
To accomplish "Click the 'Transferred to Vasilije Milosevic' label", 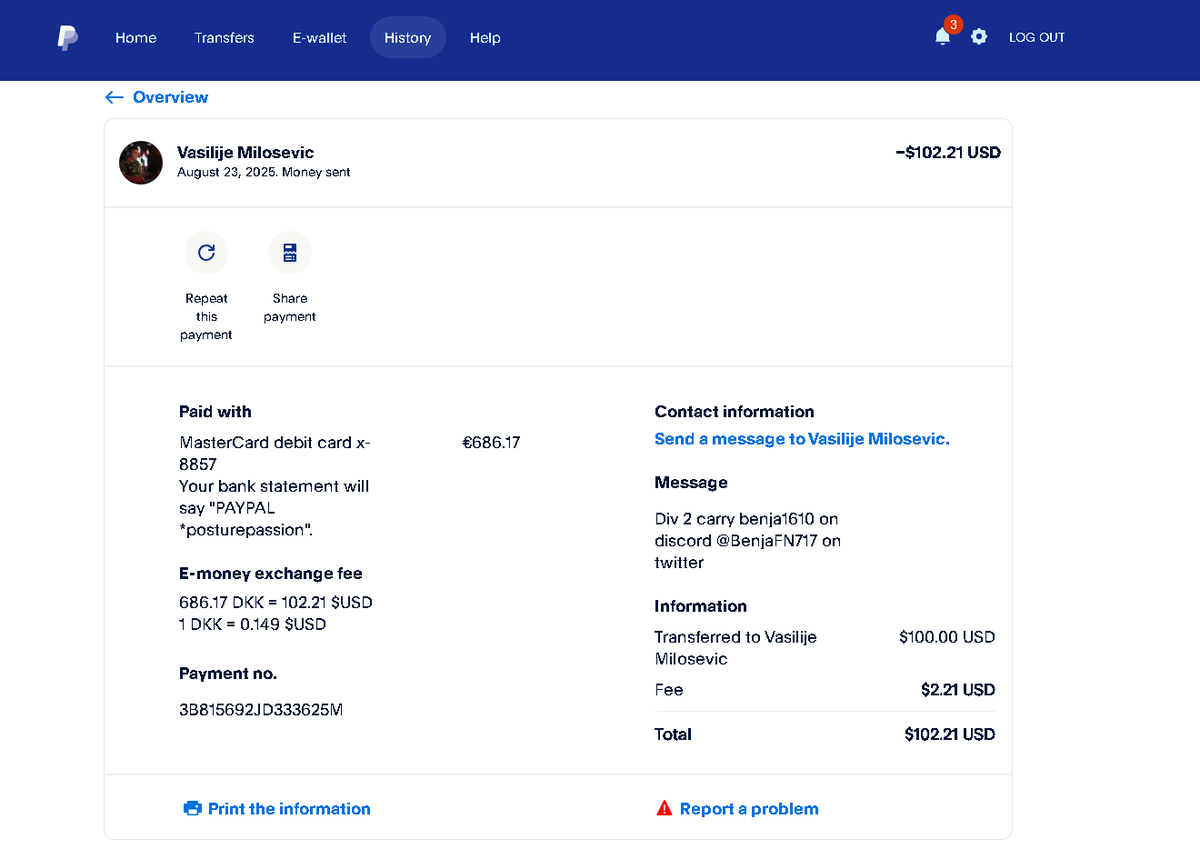I will pos(735,648).
